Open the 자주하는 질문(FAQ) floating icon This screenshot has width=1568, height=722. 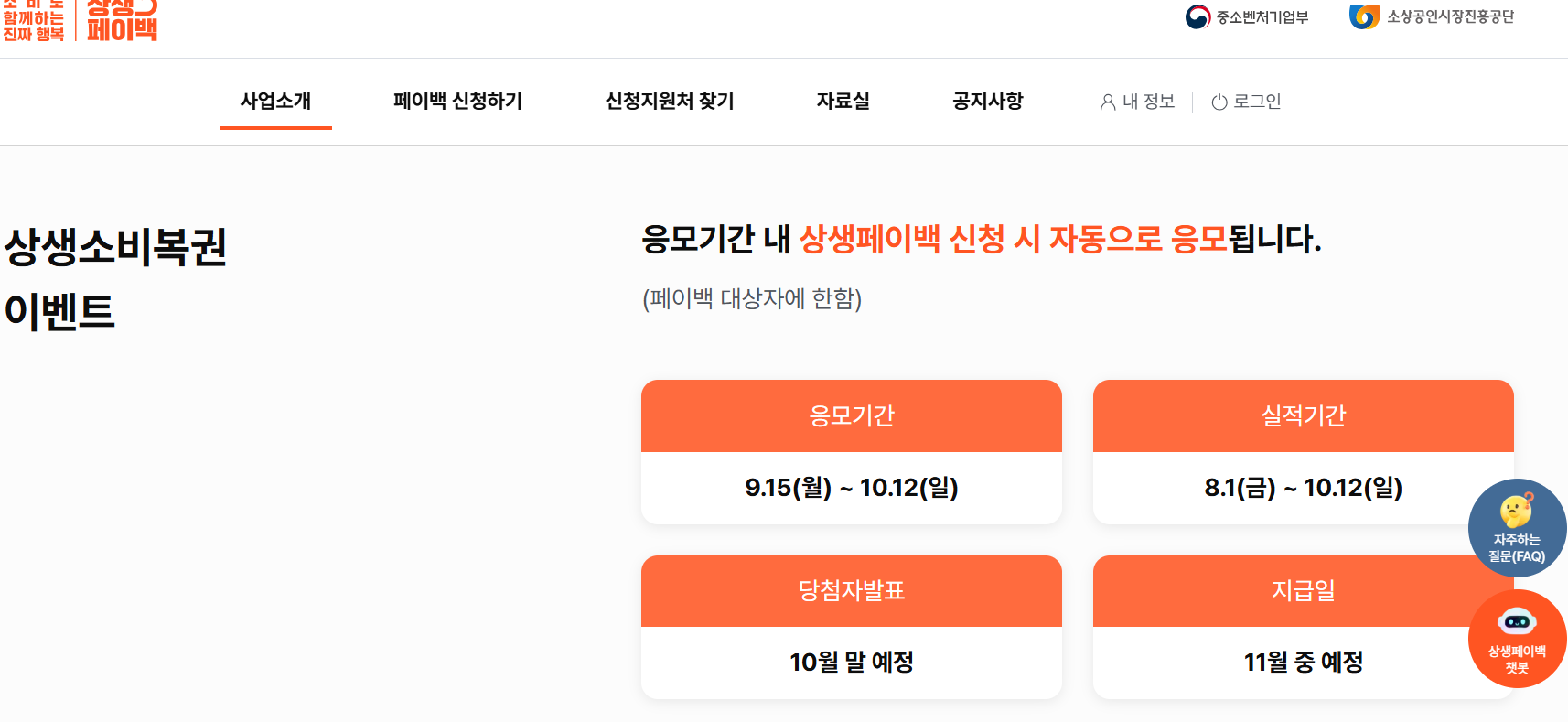coord(1516,528)
